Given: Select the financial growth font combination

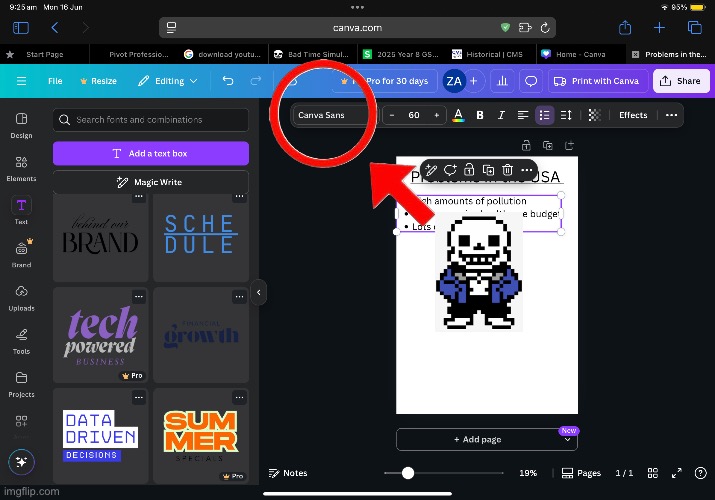Looking at the screenshot, I should tap(201, 335).
